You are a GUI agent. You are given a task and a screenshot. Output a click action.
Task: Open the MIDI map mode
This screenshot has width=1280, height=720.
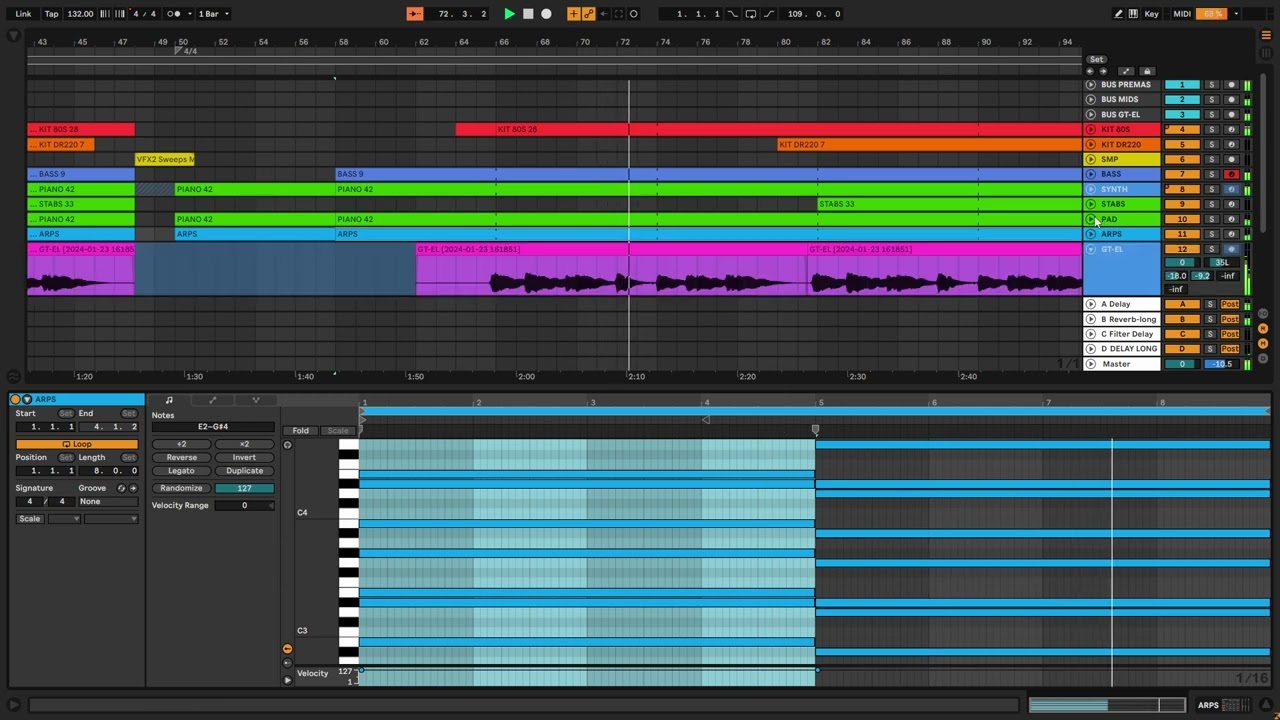click(1182, 14)
